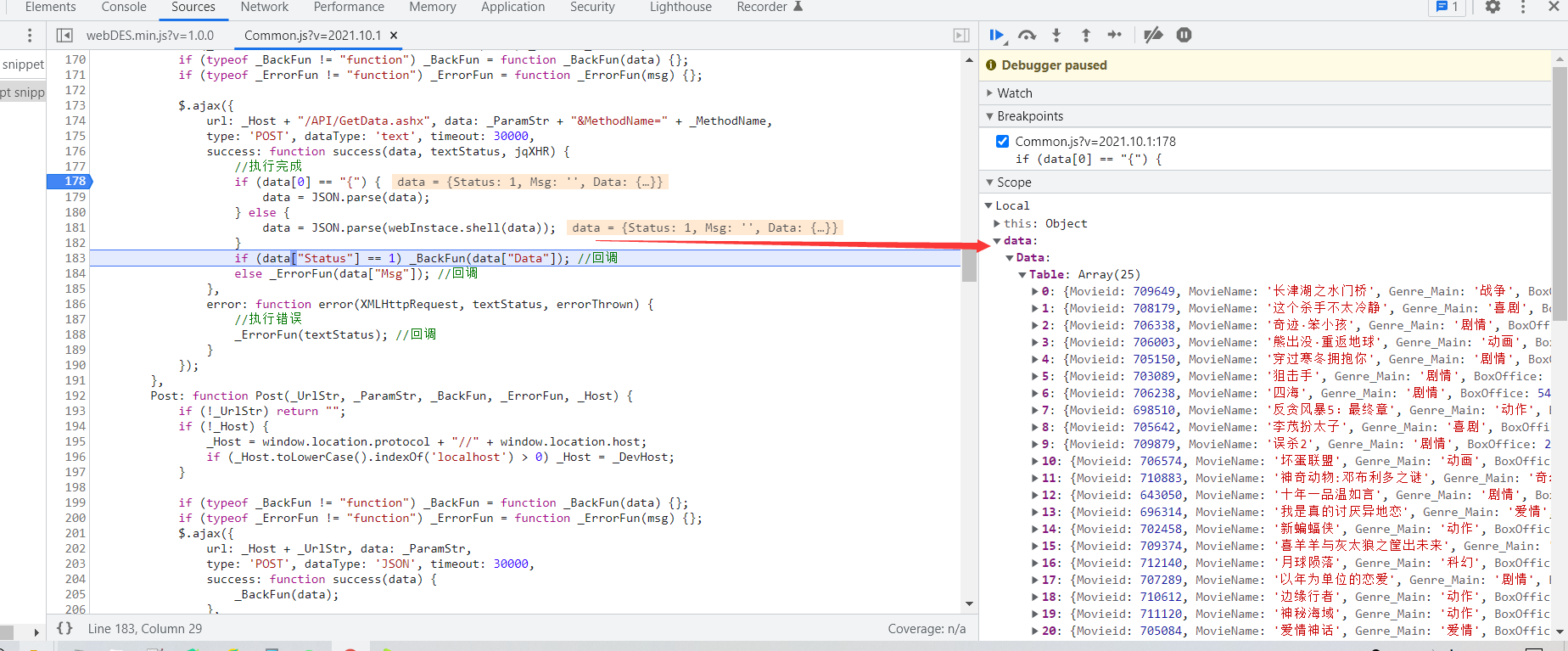Collapse the Table Array(25) node
Viewport: 1568px width, 651px height.
pos(1022,275)
